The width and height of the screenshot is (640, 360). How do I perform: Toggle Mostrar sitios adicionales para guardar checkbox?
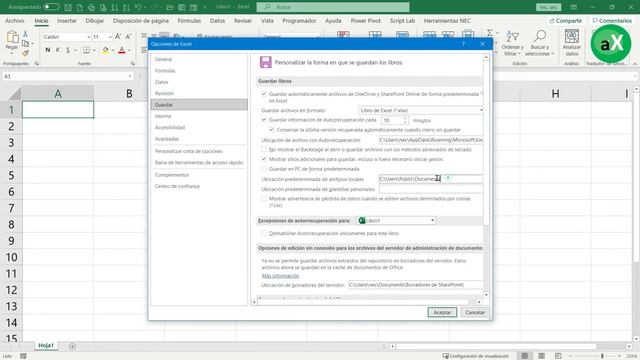[264, 159]
